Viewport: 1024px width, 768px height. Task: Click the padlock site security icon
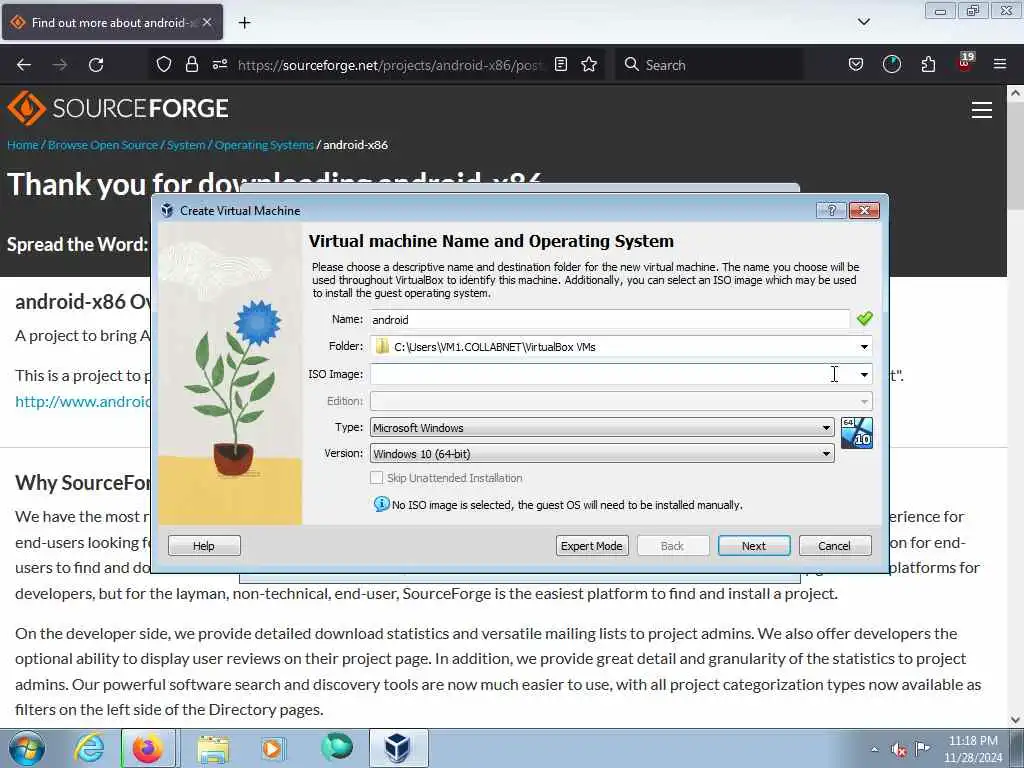click(192, 65)
